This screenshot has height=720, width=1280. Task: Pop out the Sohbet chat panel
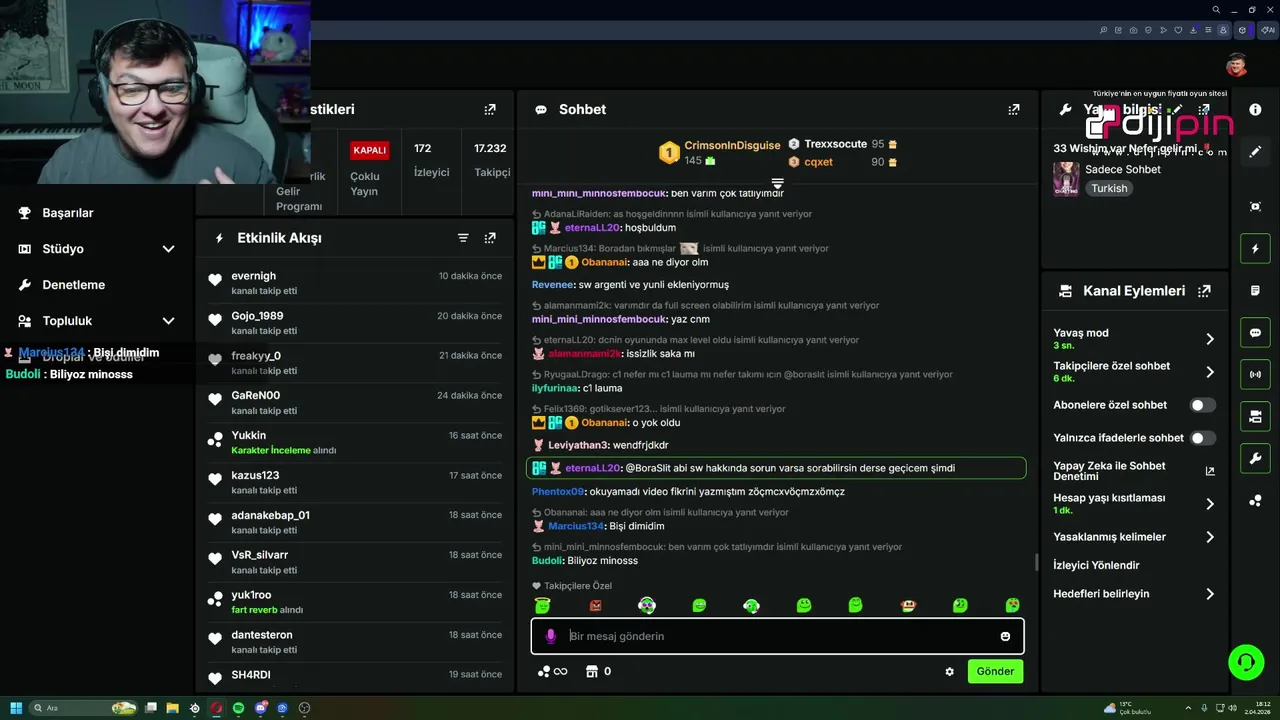1014,110
